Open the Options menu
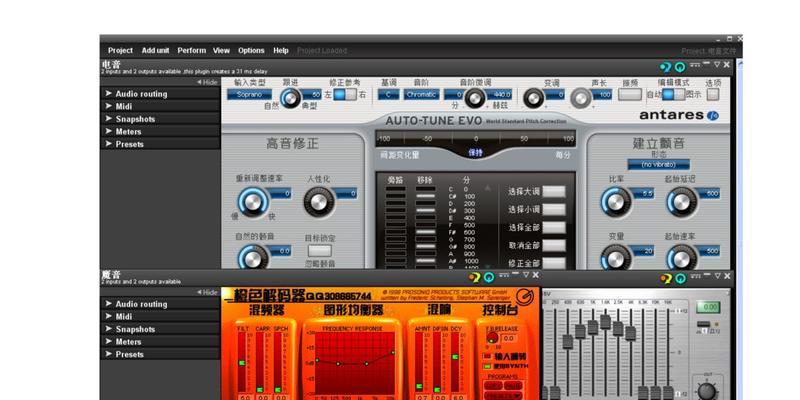 251,51
